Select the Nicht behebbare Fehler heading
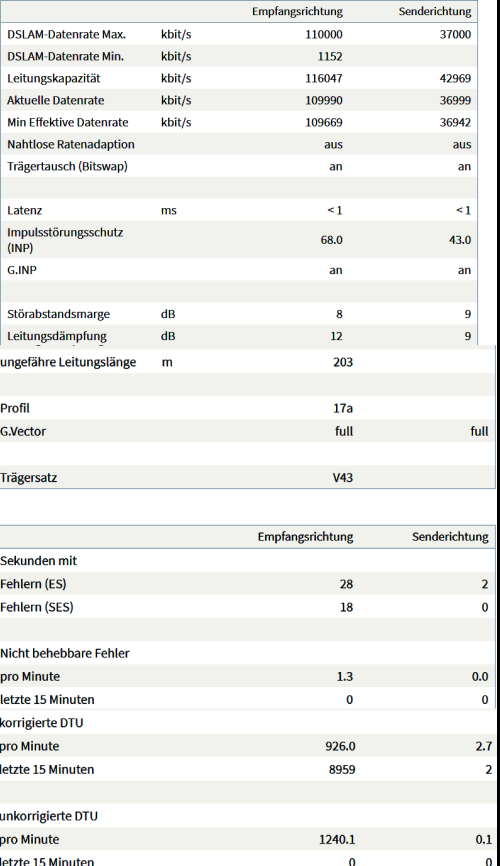 click(65, 653)
